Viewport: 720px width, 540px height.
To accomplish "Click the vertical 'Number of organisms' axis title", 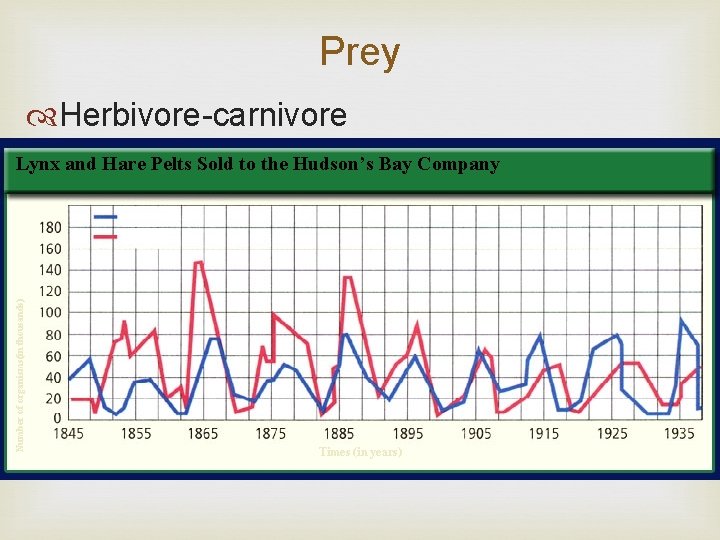I will tap(20, 375).
